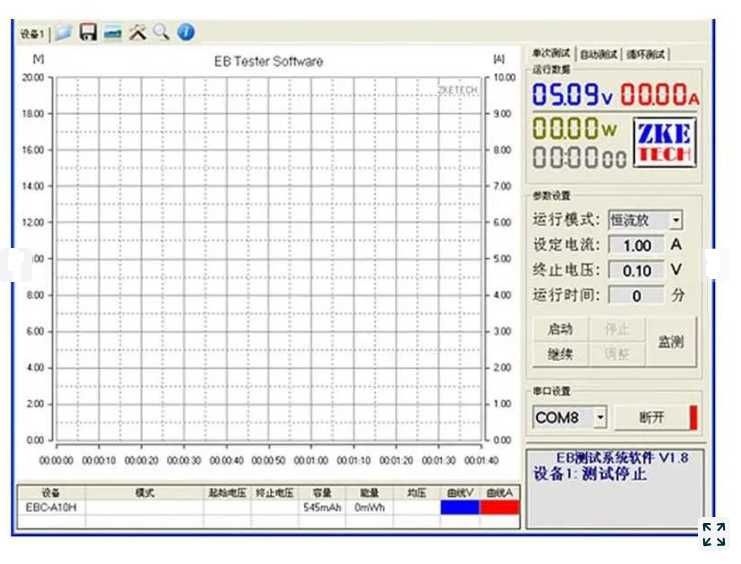Click the 曲线V column header

tap(460, 493)
